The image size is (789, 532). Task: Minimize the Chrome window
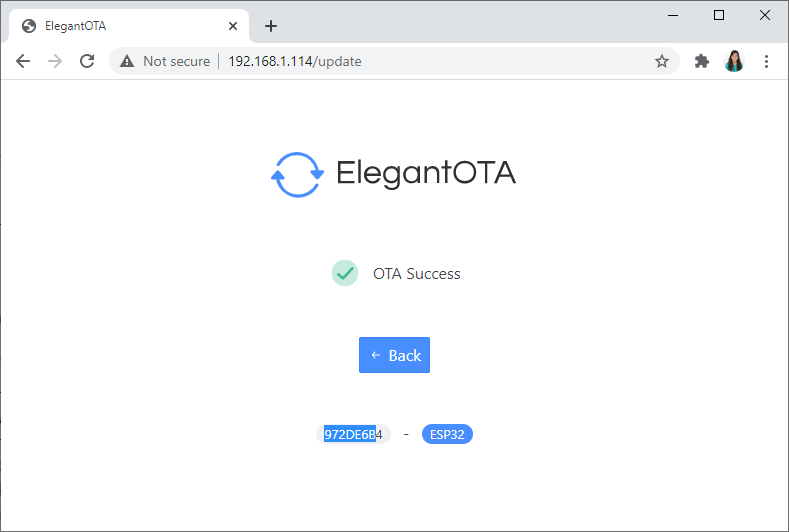(673, 15)
